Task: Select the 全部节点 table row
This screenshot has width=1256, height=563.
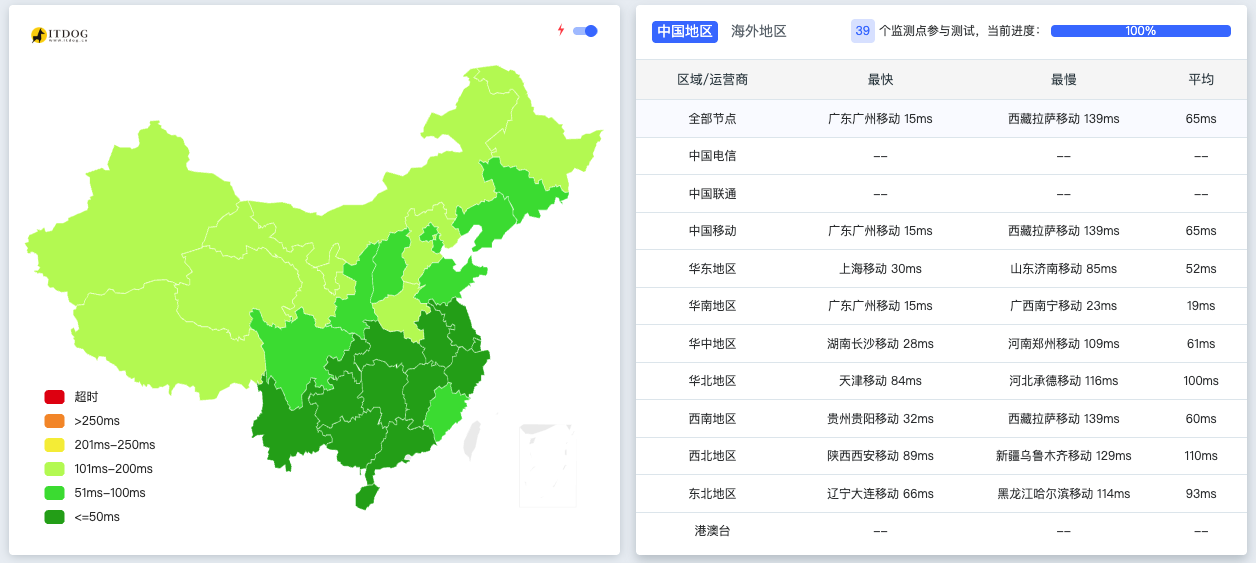Action: click(x=941, y=119)
